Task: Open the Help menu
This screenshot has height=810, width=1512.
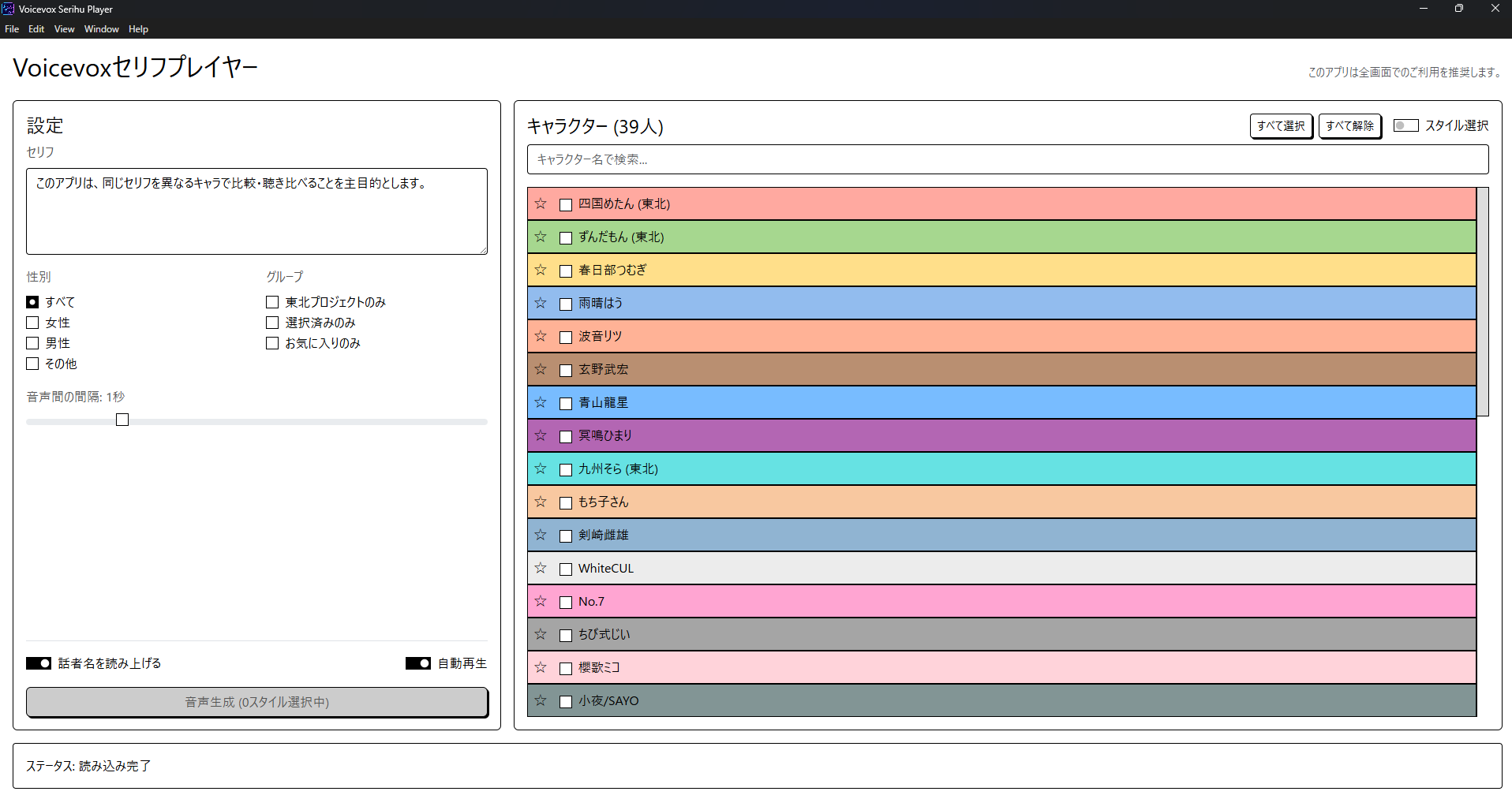Action: click(x=138, y=29)
